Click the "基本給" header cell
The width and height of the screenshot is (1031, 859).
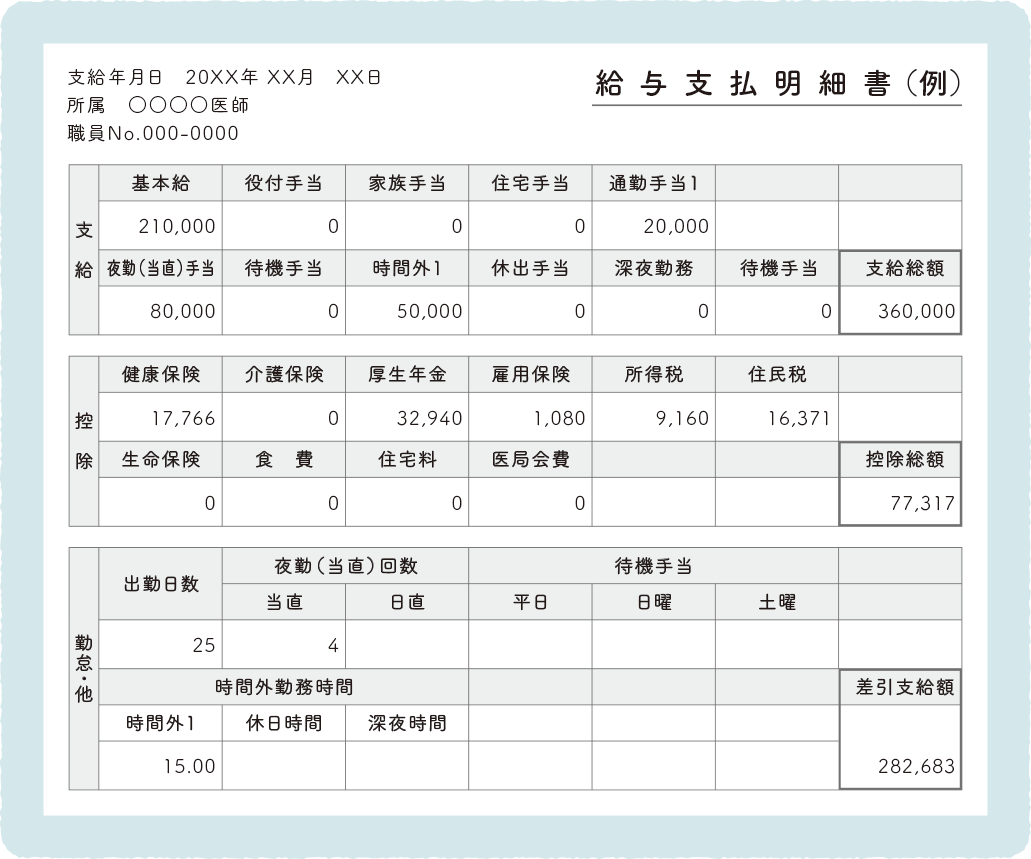(160, 184)
